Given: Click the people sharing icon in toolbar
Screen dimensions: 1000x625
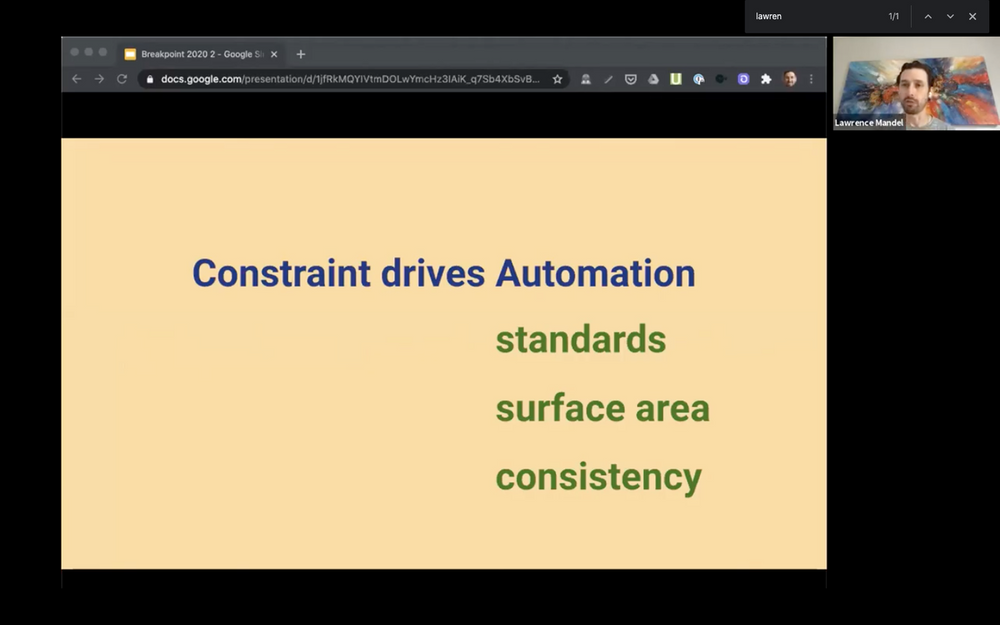Looking at the screenshot, I should [x=585, y=78].
